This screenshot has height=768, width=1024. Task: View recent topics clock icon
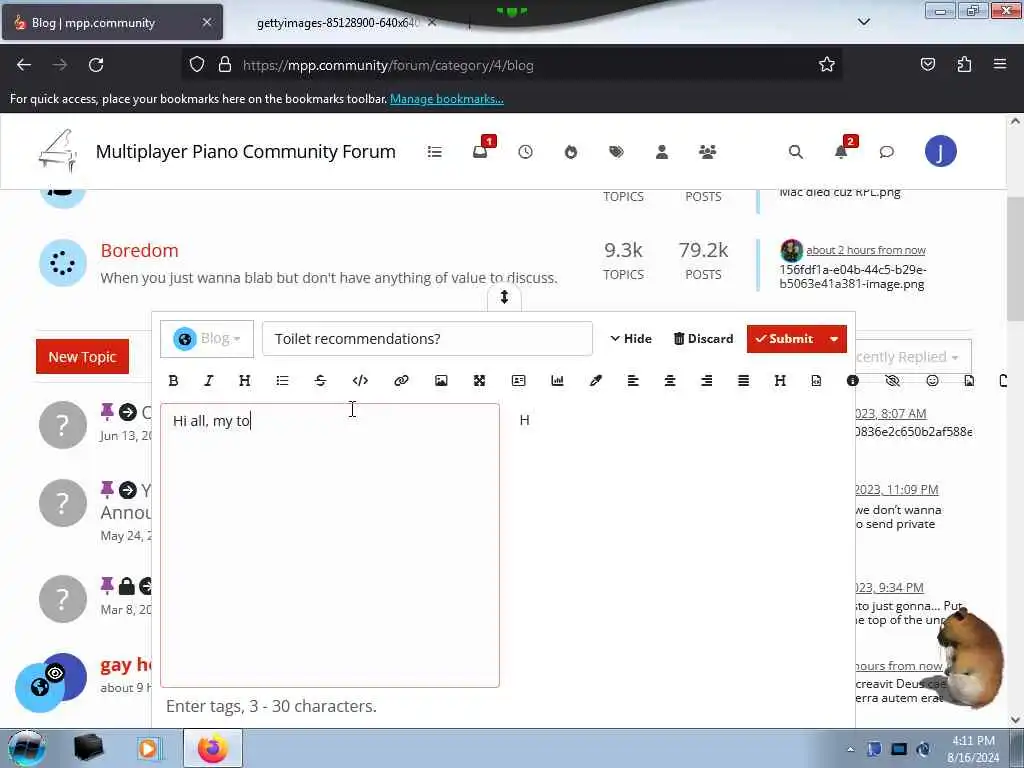pos(525,152)
